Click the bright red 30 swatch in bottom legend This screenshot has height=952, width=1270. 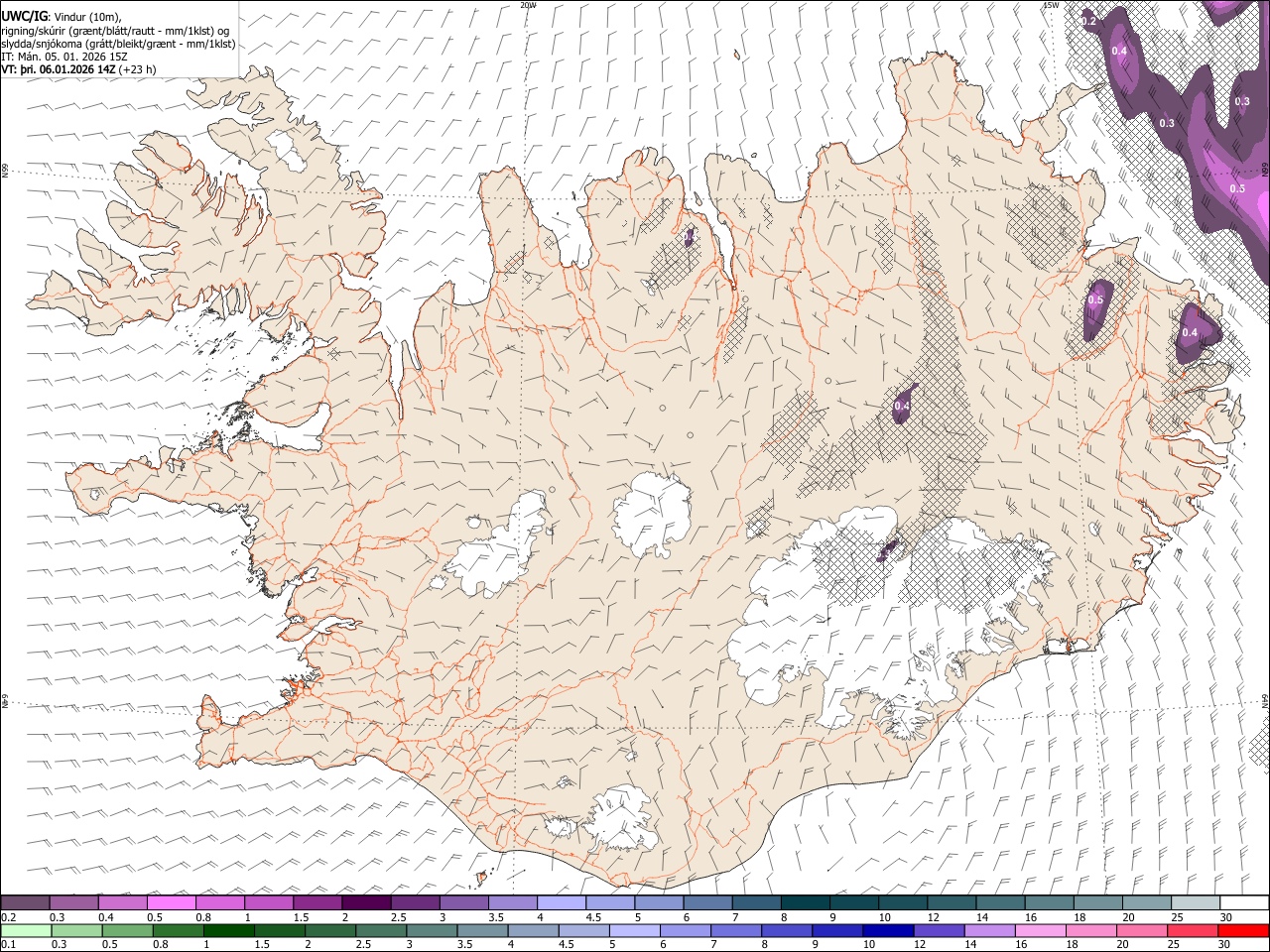tap(1242, 930)
